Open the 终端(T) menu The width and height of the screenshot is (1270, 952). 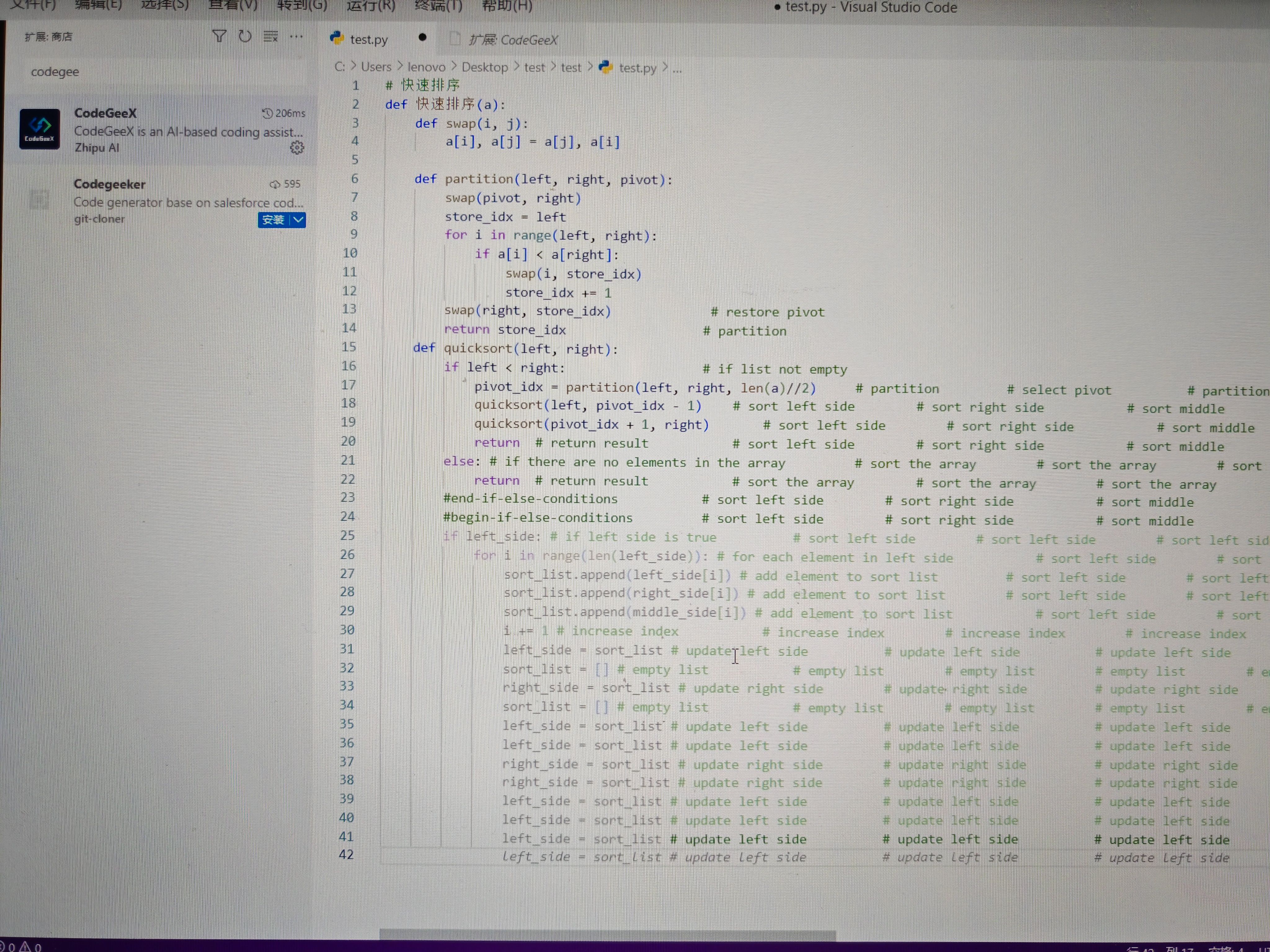438,6
